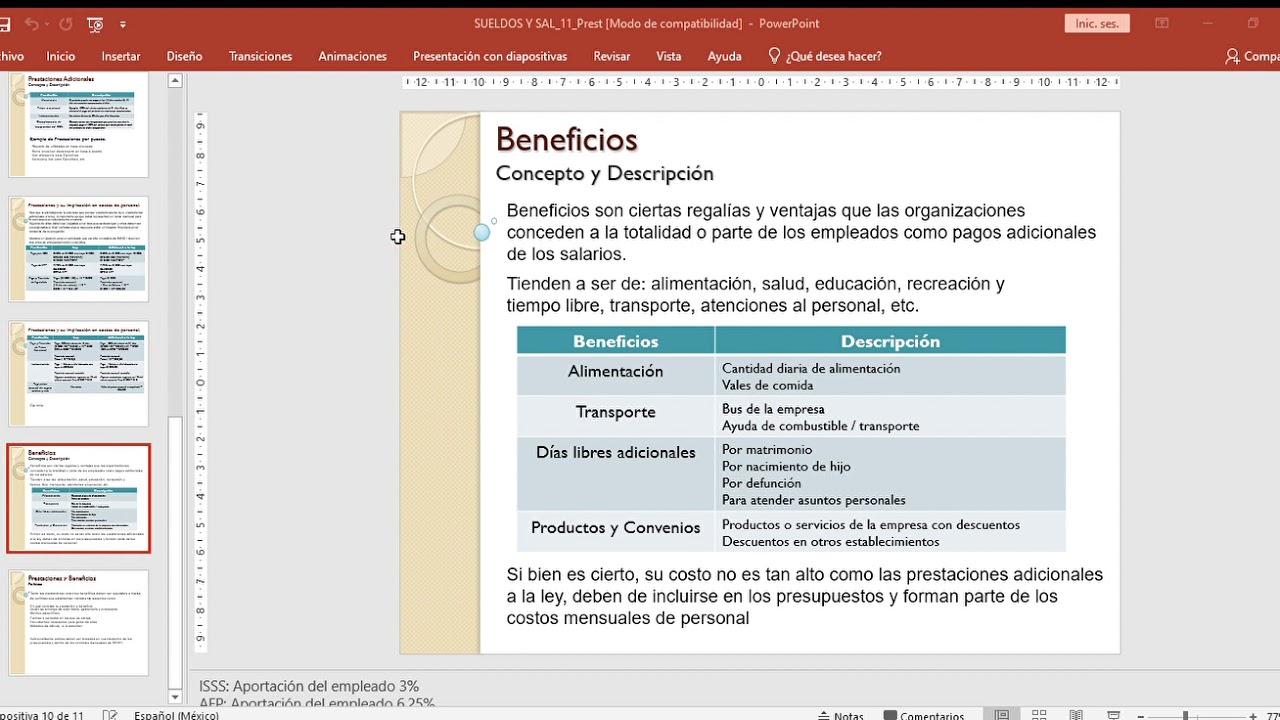Click the Beneficios table header cell
The width and height of the screenshot is (1280, 720).
point(615,341)
